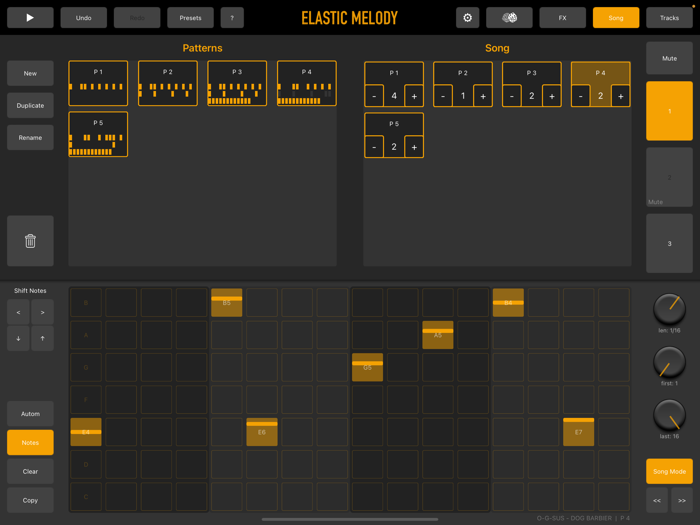The width and height of the screenshot is (700, 525).
Task: Toggle the E7 note cell
Action: click(x=579, y=432)
